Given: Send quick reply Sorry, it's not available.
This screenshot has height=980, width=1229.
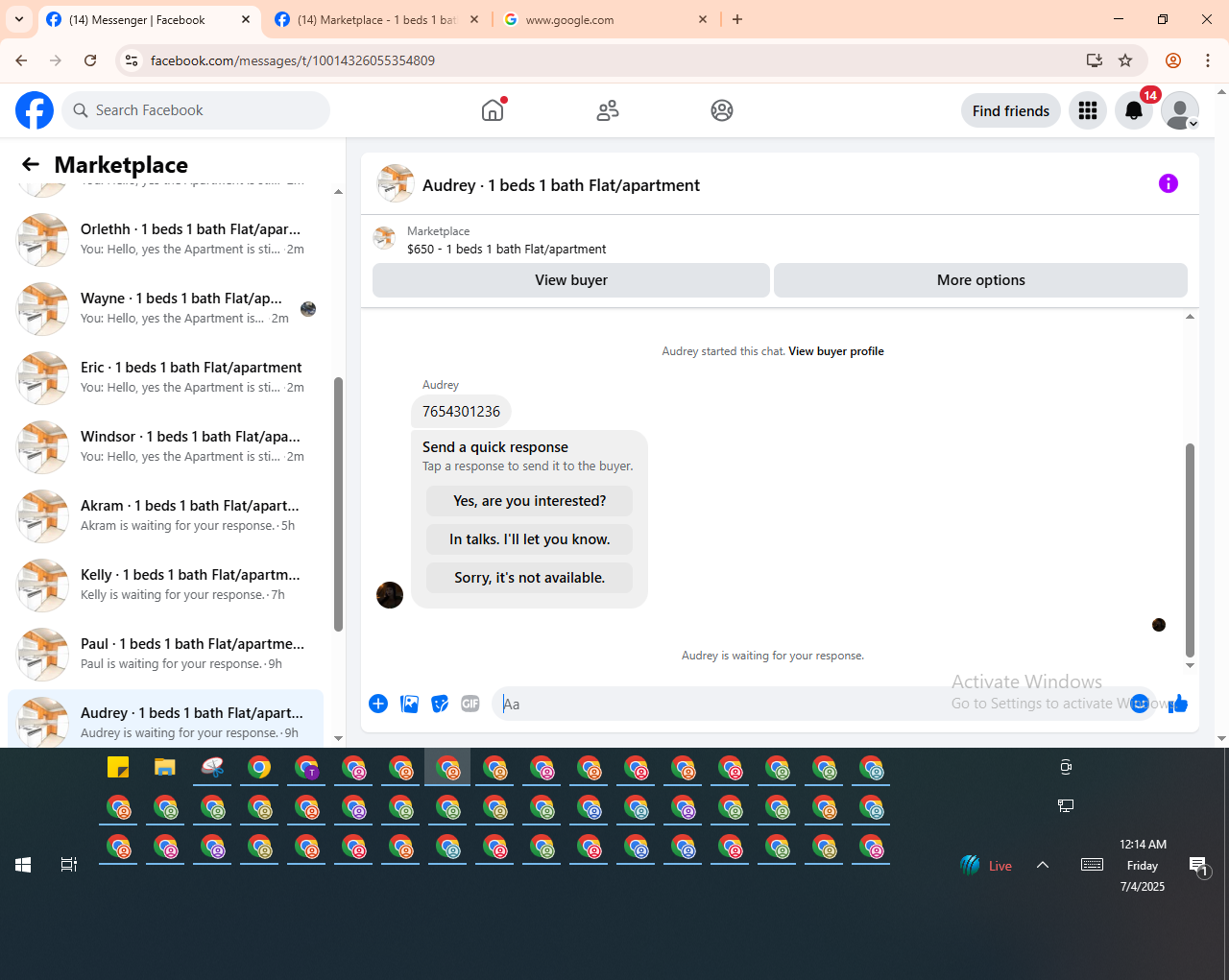Looking at the screenshot, I should [530, 578].
